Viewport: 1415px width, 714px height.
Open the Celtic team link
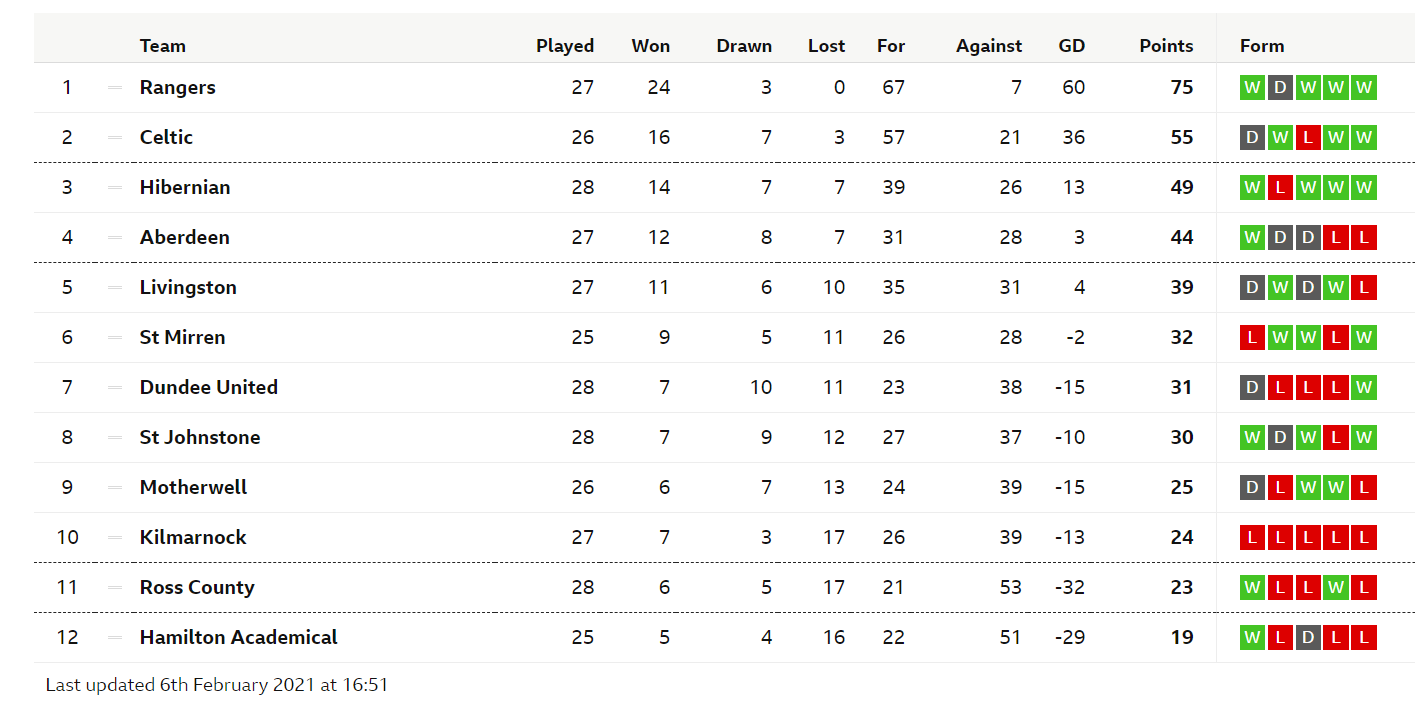point(166,137)
